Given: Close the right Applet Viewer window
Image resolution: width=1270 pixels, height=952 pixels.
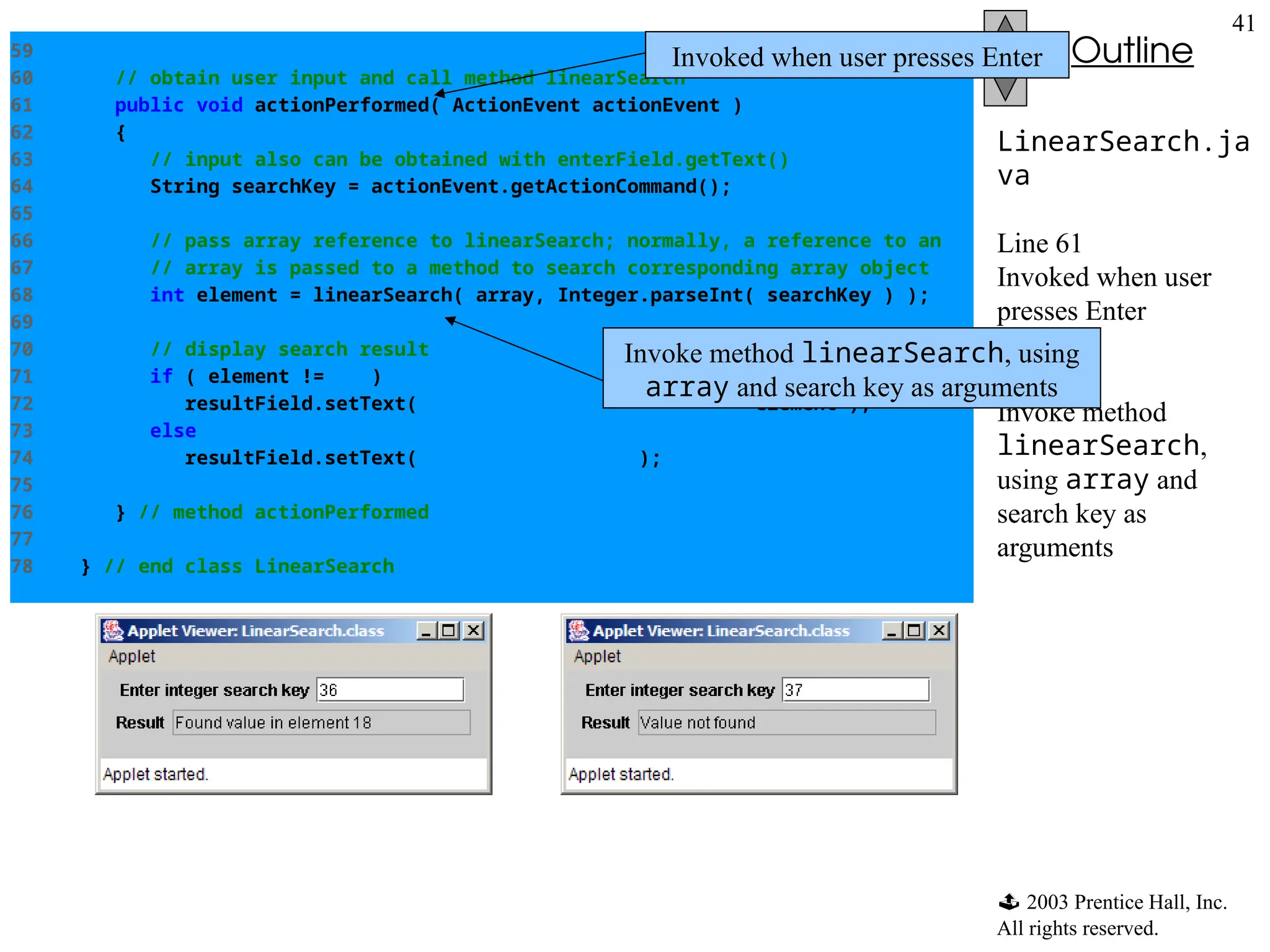Looking at the screenshot, I should [x=939, y=631].
